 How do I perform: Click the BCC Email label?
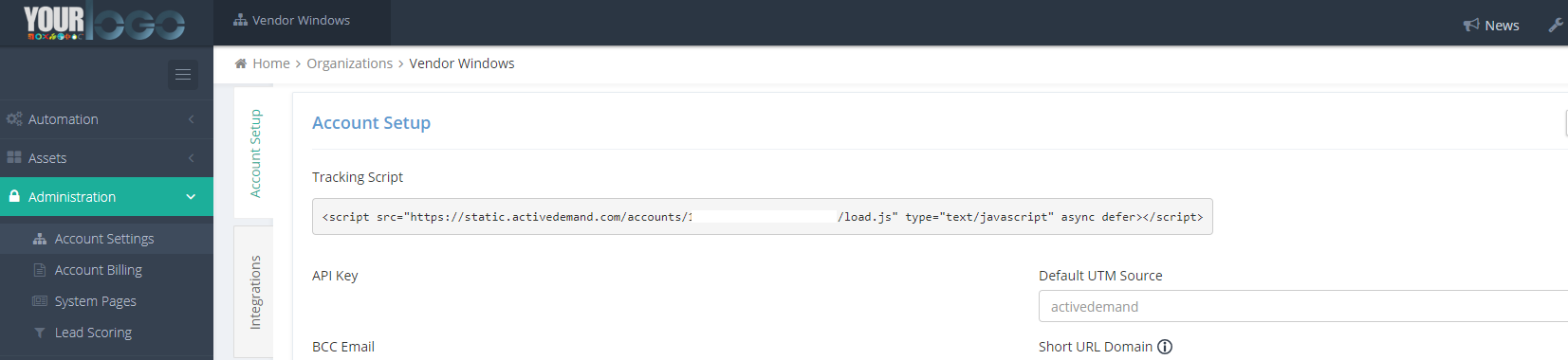pyautogui.click(x=343, y=347)
